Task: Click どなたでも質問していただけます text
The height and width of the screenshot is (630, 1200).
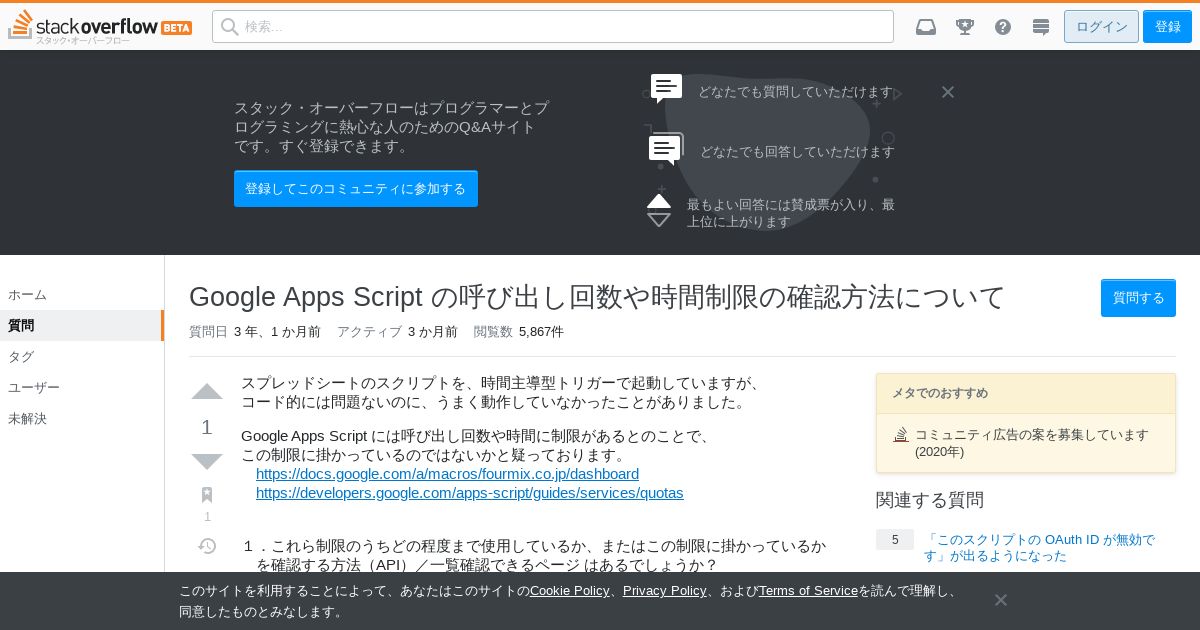Action: click(x=795, y=92)
